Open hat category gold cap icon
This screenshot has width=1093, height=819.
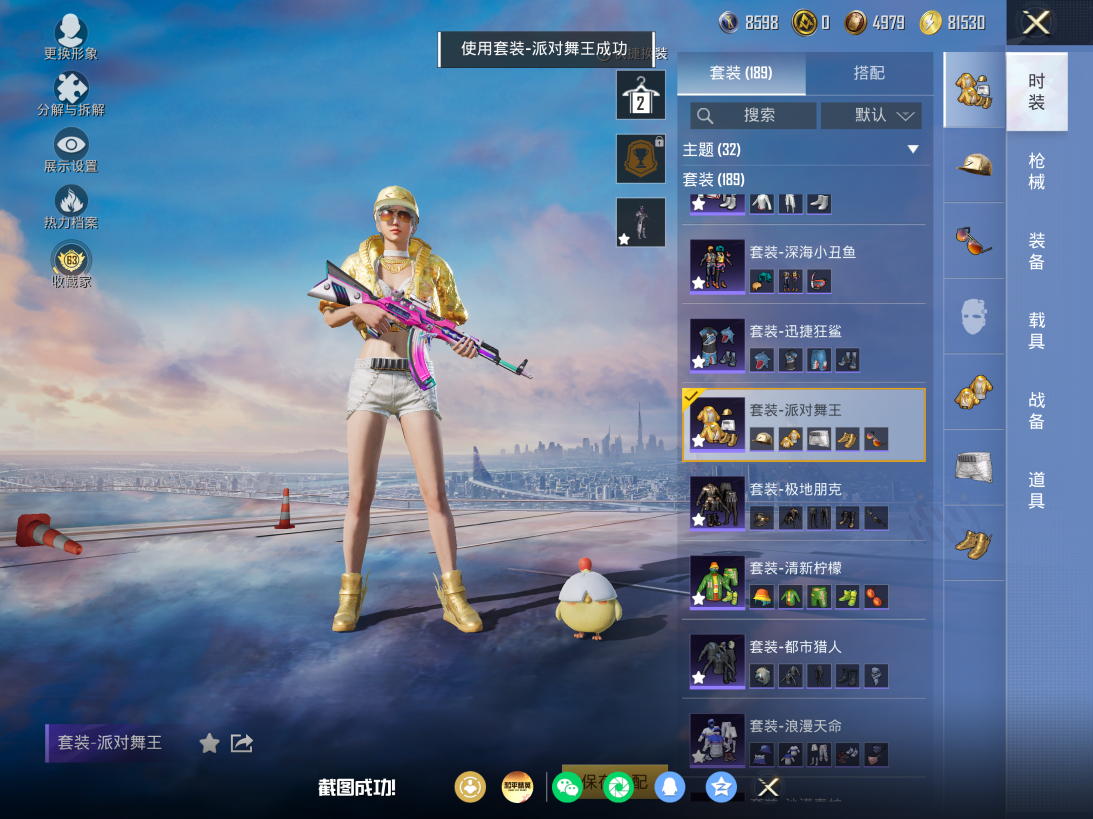tap(974, 166)
